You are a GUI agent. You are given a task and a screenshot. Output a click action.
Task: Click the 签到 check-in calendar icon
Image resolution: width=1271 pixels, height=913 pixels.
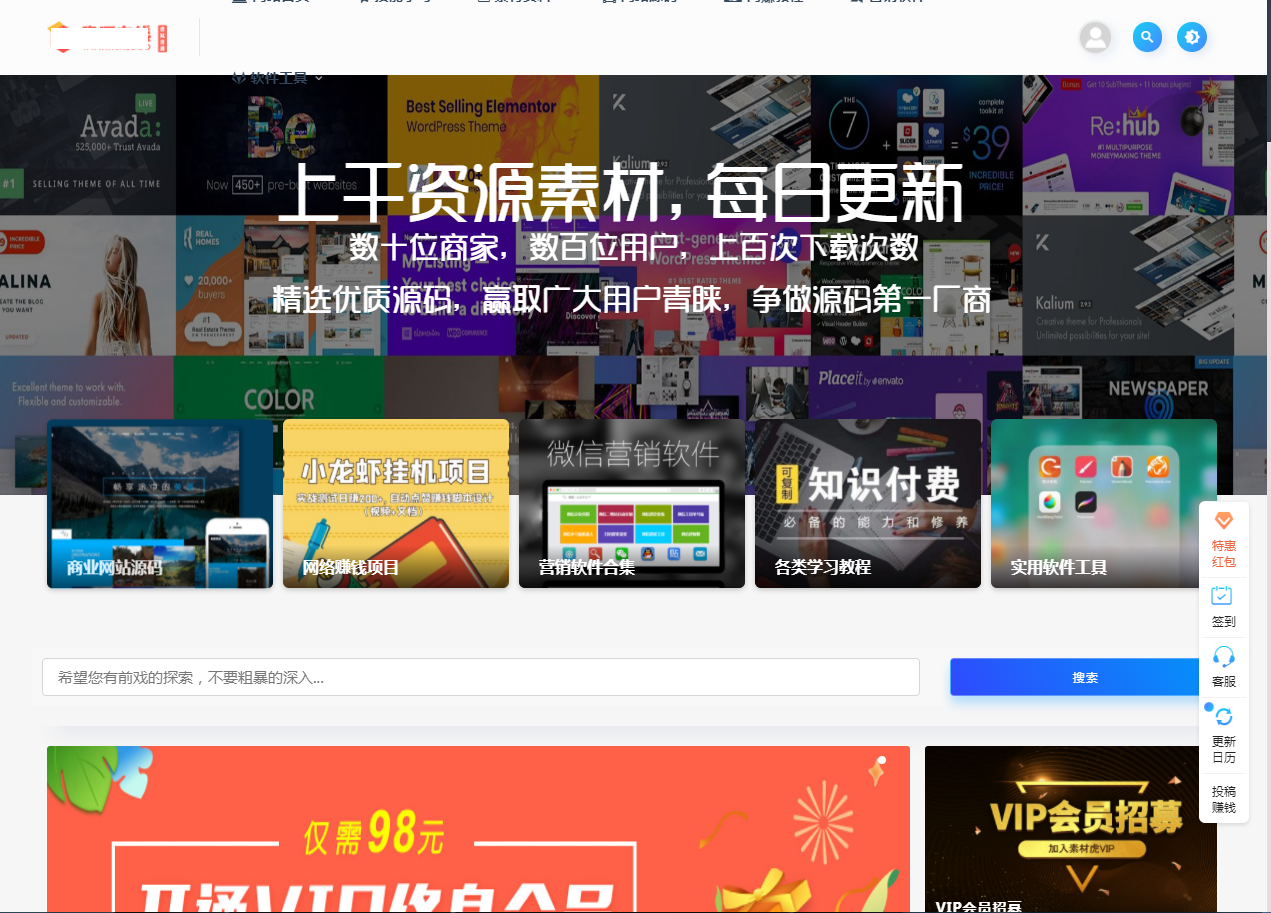coord(1223,596)
